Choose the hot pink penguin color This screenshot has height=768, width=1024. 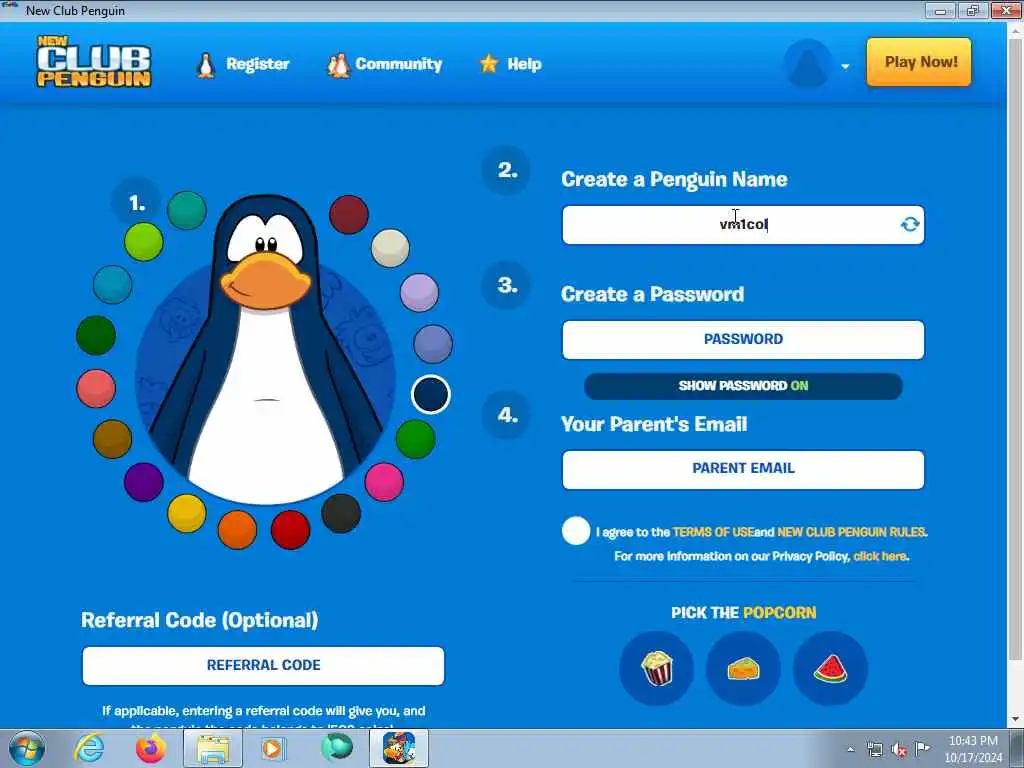tap(384, 482)
